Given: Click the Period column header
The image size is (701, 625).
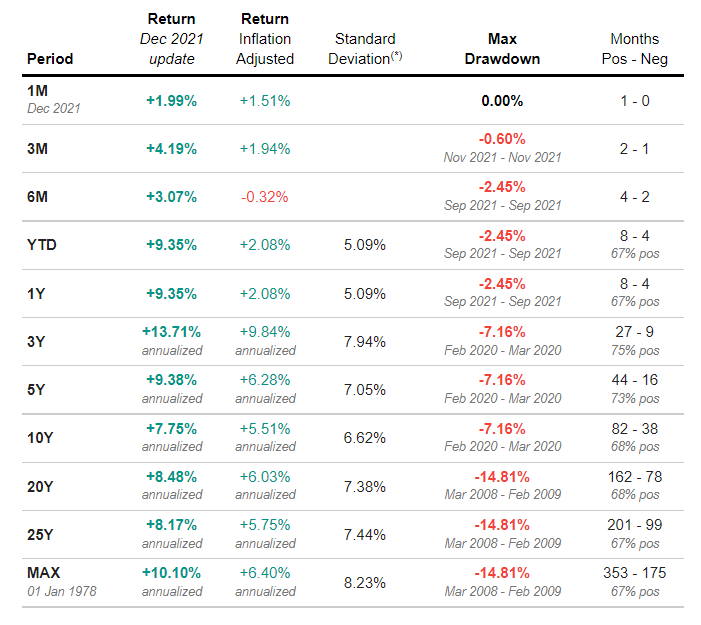Looking at the screenshot, I should (50, 58).
